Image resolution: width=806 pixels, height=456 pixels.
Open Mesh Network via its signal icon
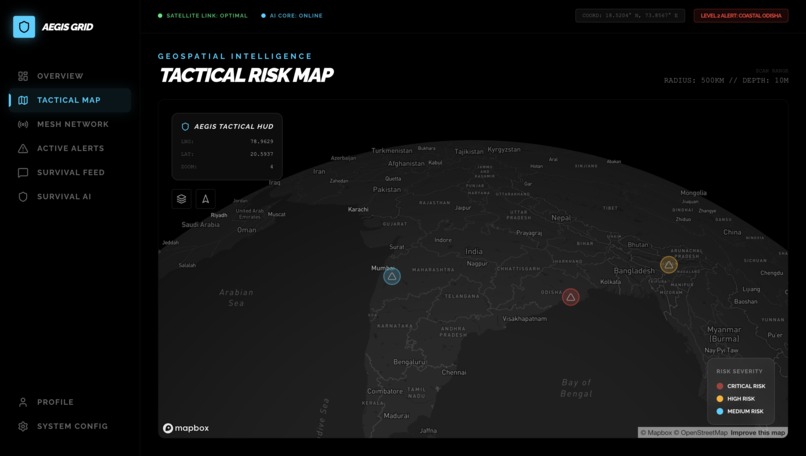[x=23, y=124]
